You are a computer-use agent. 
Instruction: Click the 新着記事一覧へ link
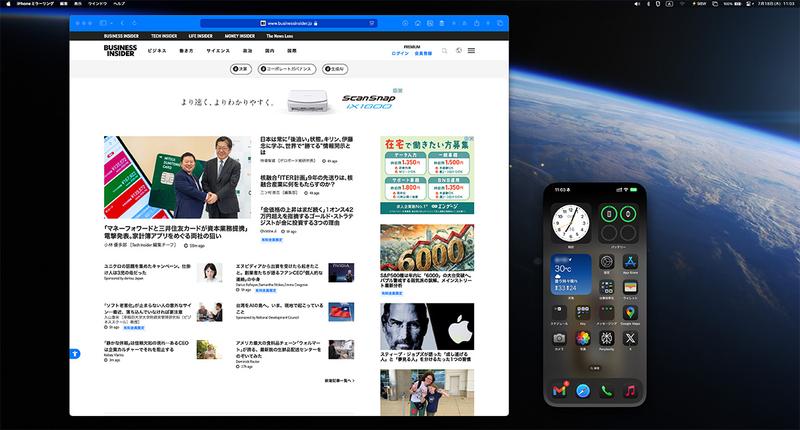click(339, 381)
